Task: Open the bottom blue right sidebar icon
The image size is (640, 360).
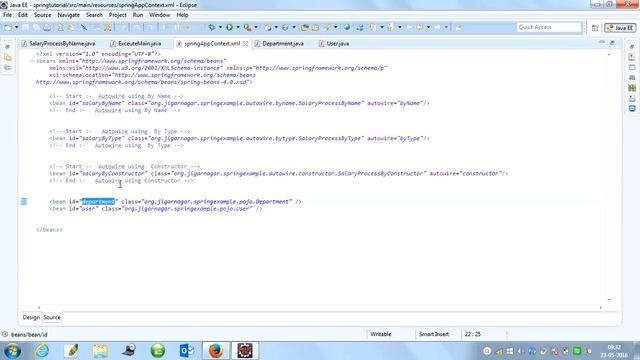Action: pyautogui.click(x=632, y=109)
